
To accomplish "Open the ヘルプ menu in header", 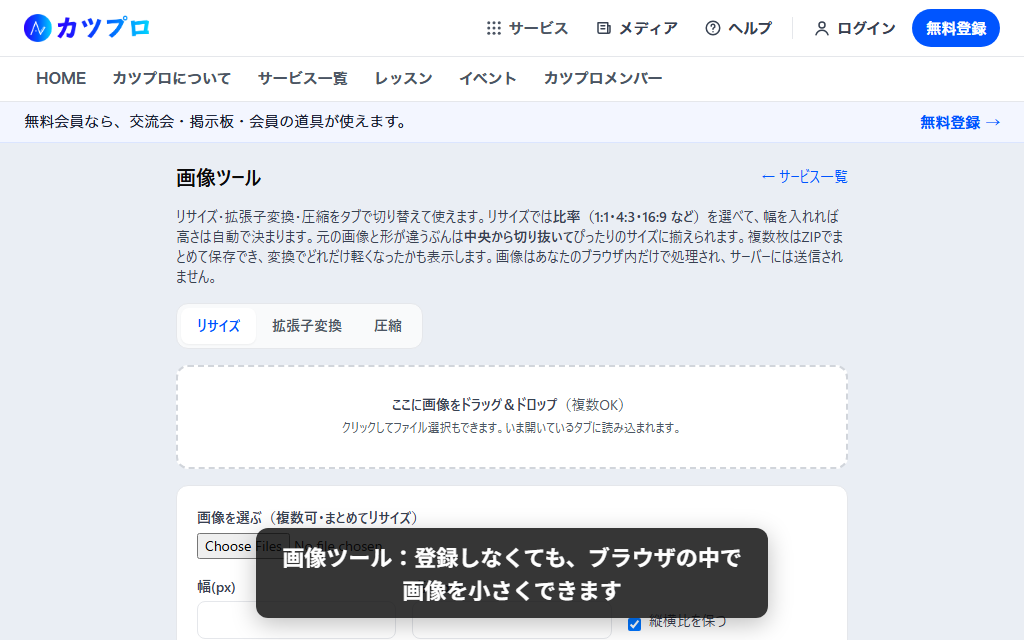I will [x=739, y=28].
